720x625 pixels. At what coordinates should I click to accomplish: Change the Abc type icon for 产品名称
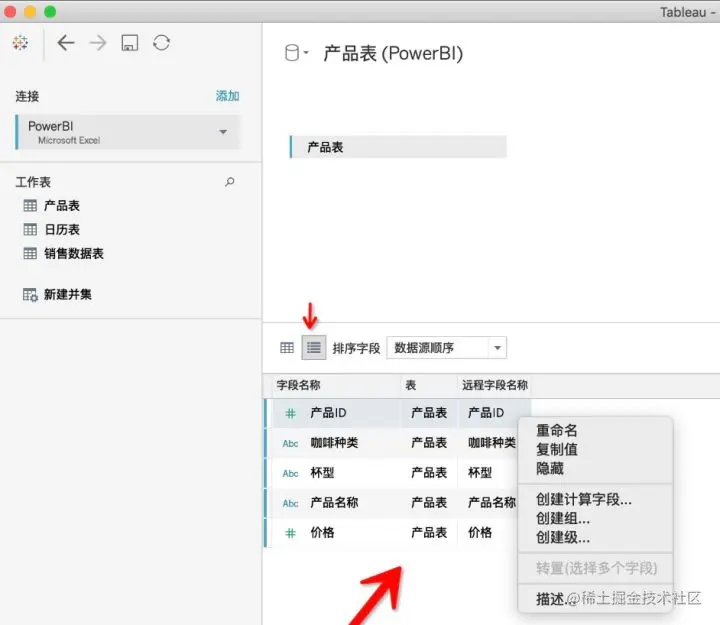click(291, 503)
